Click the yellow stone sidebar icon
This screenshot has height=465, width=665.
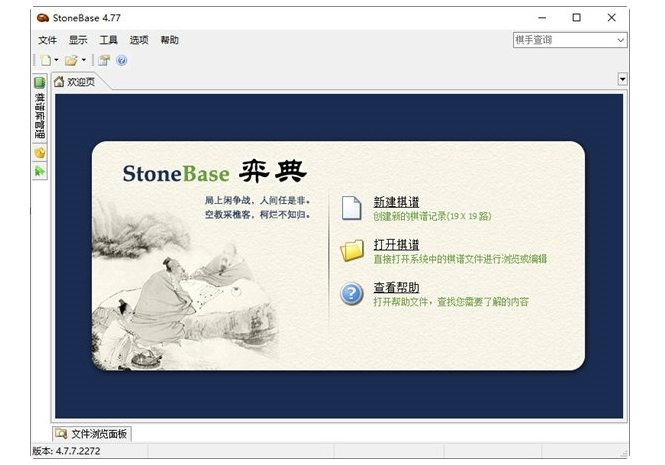(x=40, y=153)
